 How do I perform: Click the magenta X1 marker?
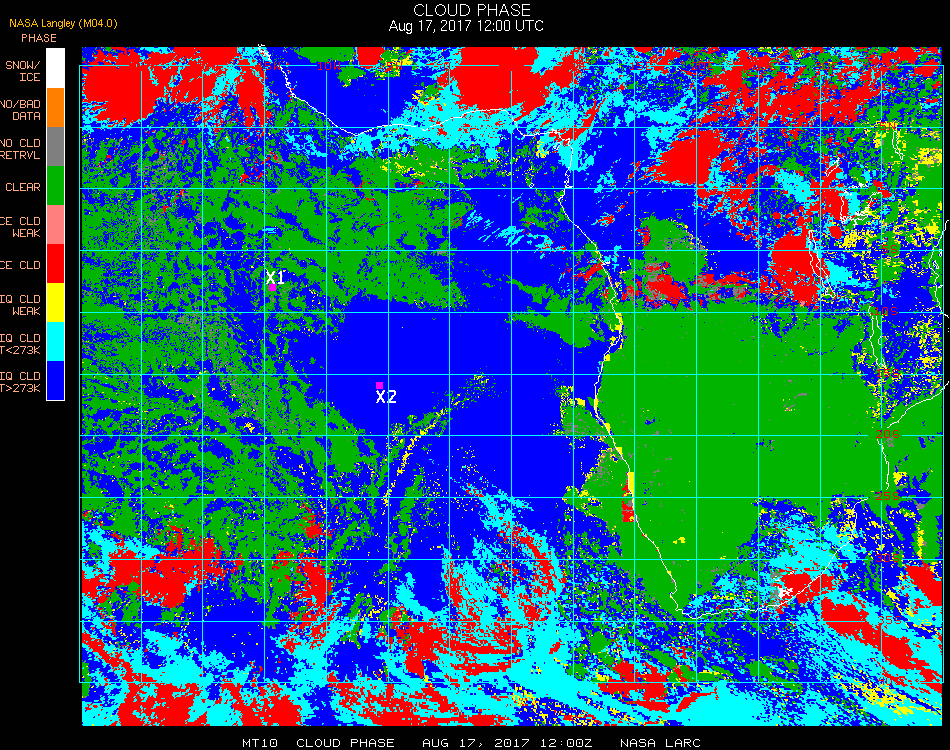273,287
